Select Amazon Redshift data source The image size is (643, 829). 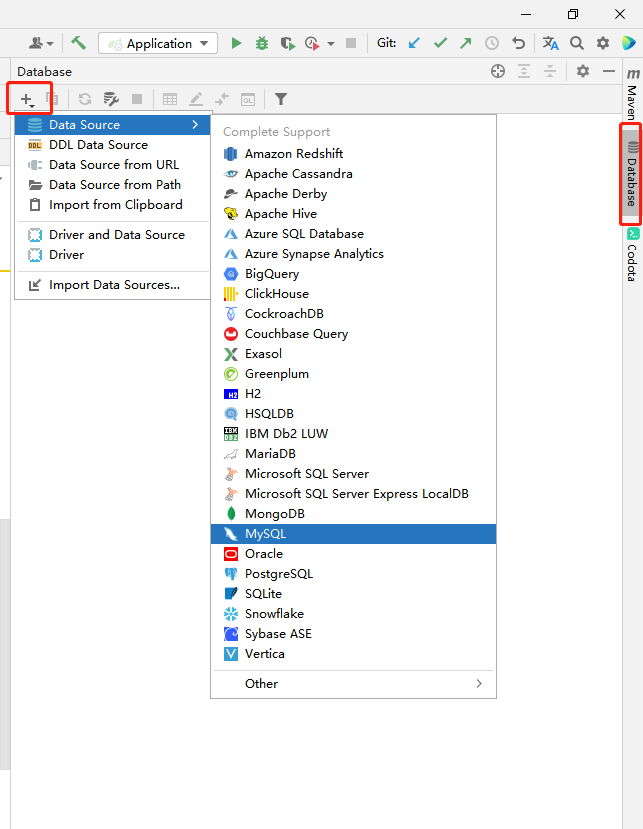click(353, 154)
